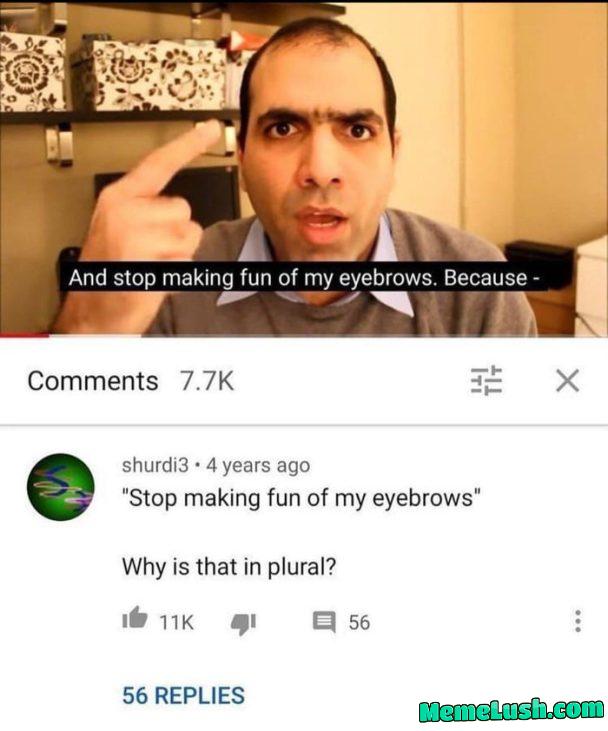
Task: Like the comment with thumbs up icon
Action: [135, 618]
